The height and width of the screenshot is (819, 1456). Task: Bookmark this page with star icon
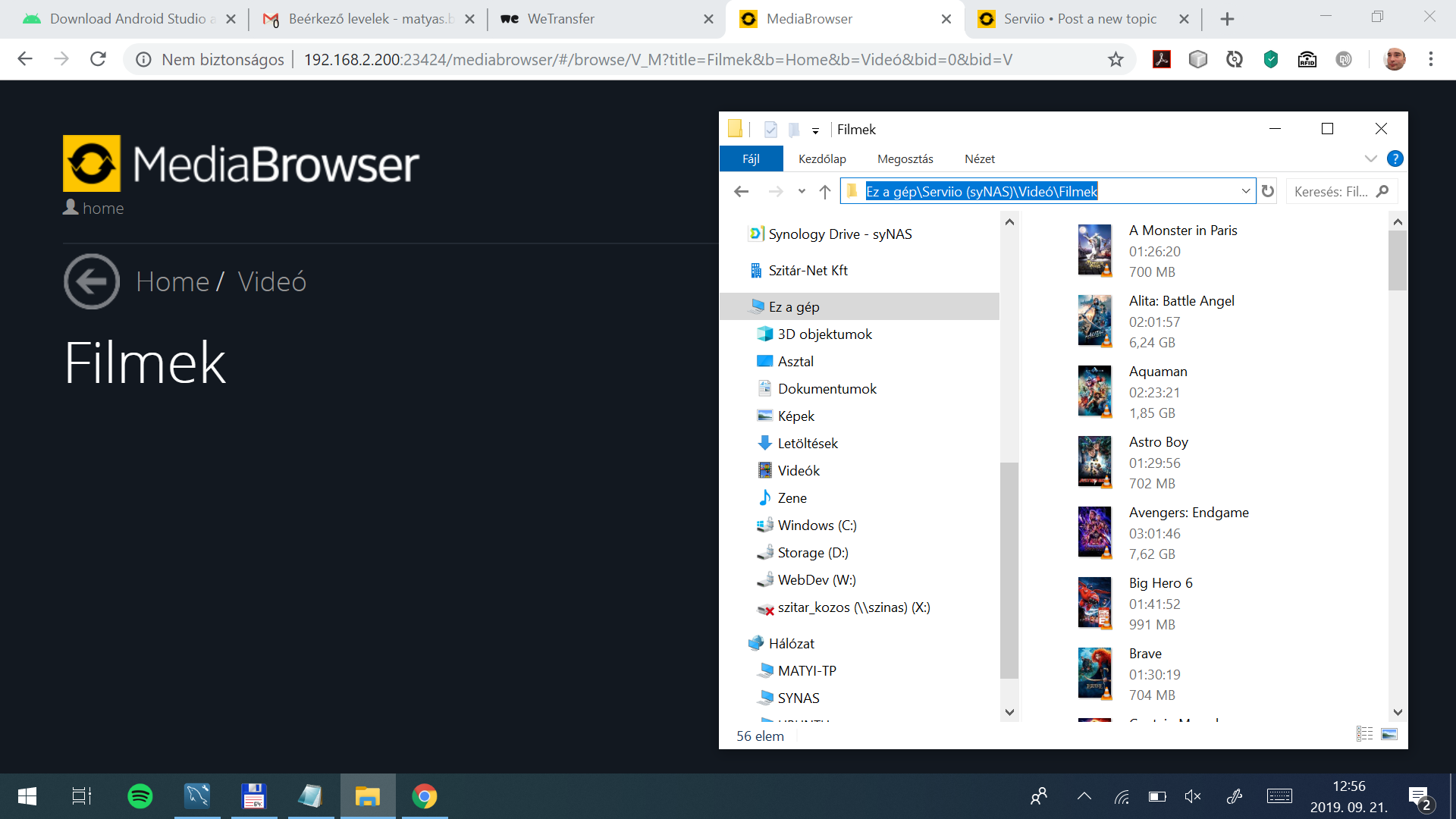click(1116, 59)
